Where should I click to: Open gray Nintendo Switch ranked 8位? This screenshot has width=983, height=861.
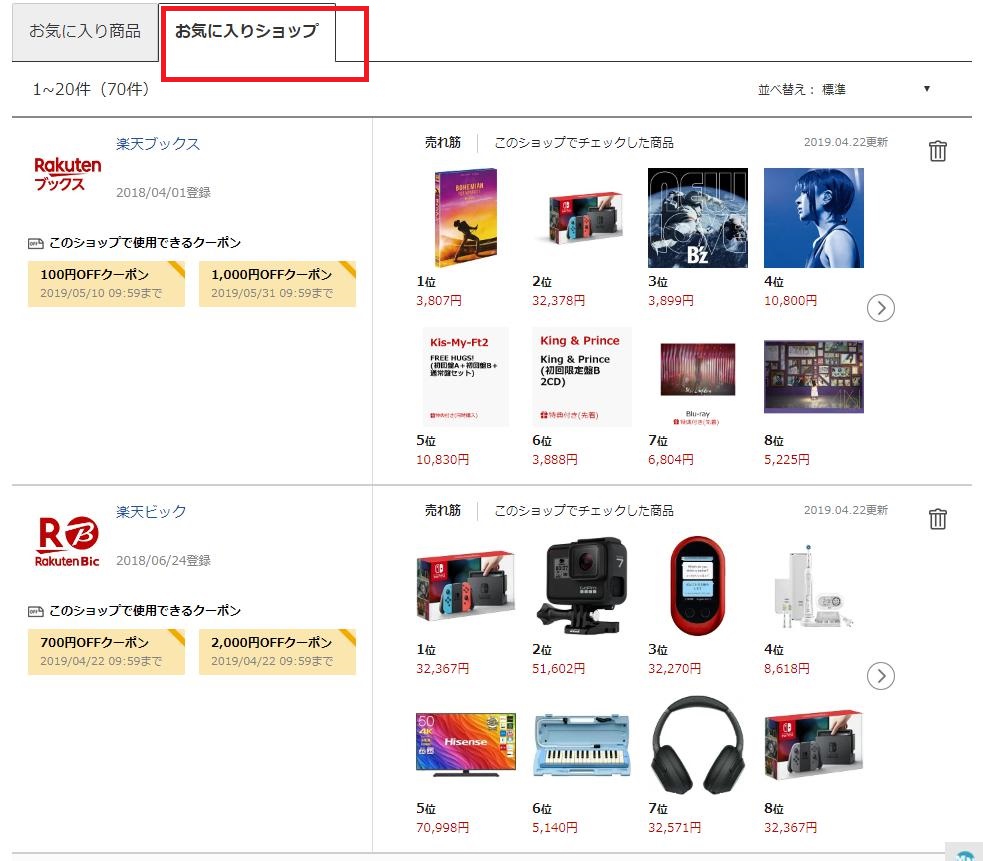pos(814,744)
